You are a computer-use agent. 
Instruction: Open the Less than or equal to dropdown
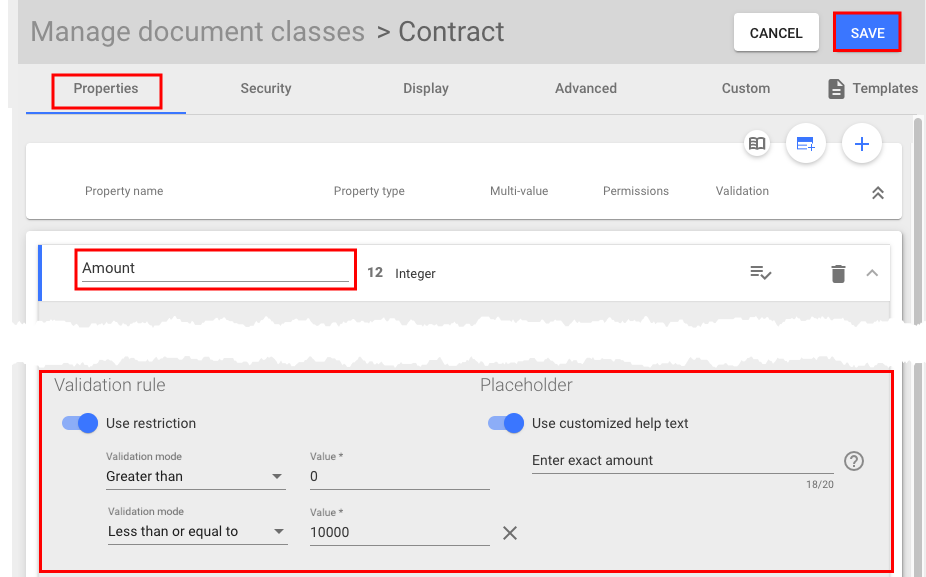tap(197, 531)
